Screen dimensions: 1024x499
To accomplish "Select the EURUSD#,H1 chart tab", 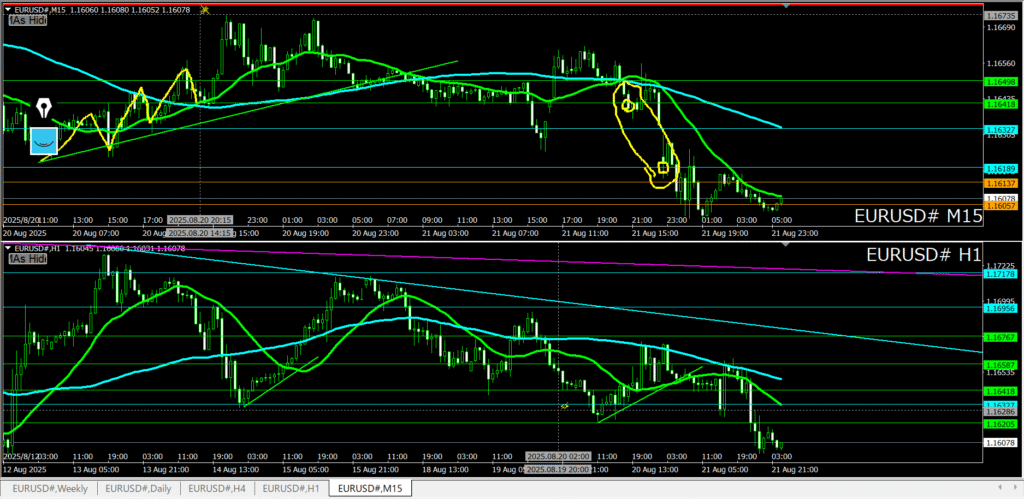I will [292, 489].
